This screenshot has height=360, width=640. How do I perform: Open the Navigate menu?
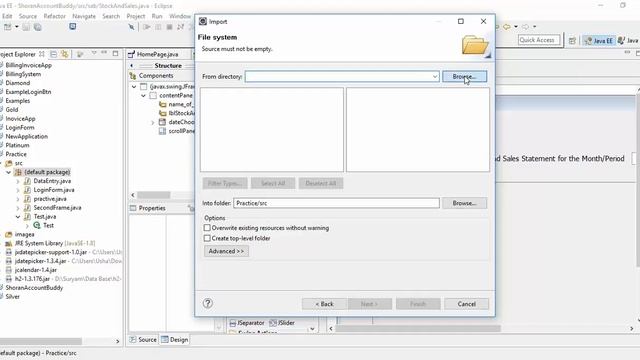click(x=84, y=16)
